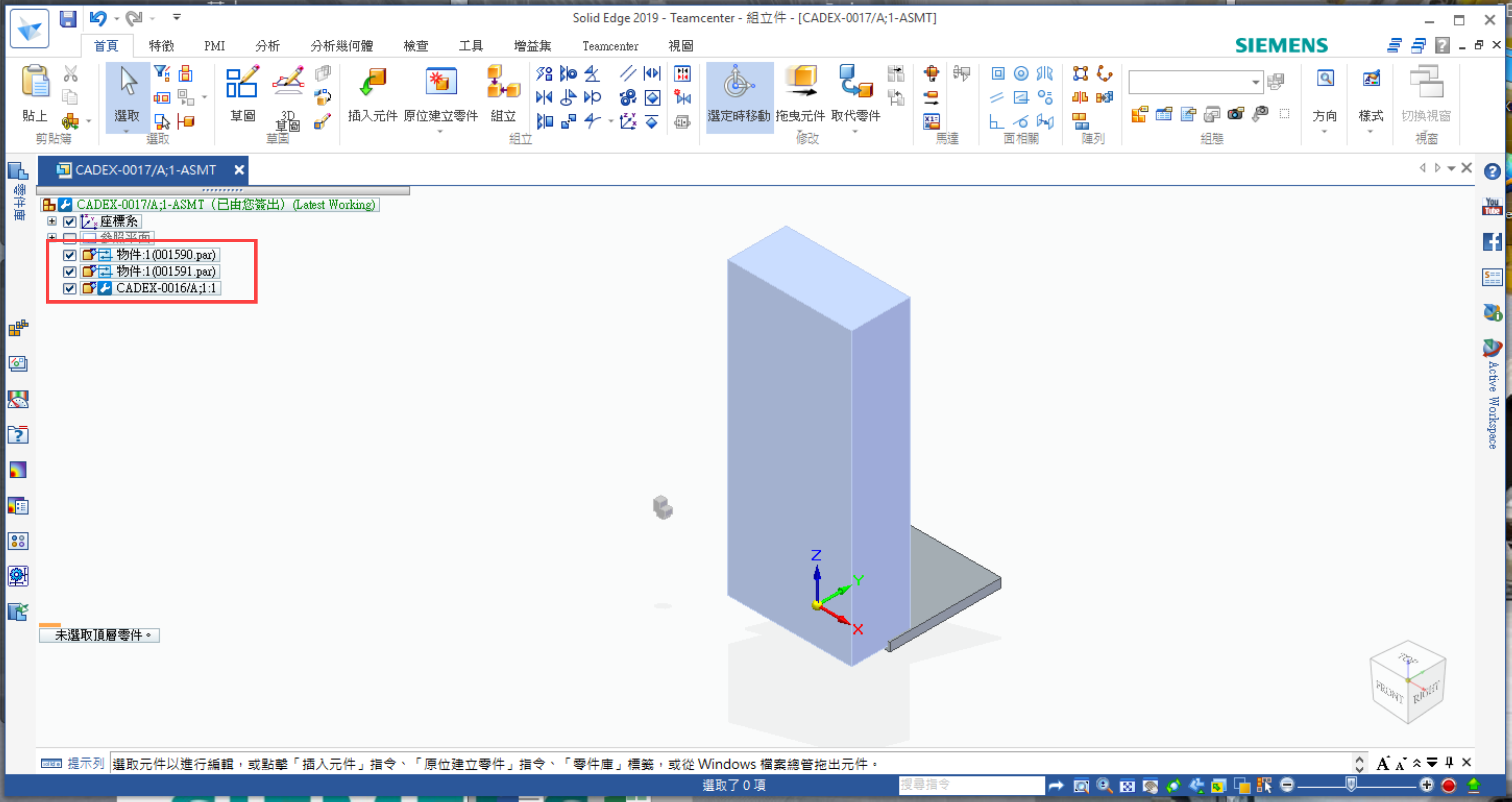This screenshot has width=1512, height=802.
Task: Click the 搜尋指令 command search field
Action: click(971, 784)
